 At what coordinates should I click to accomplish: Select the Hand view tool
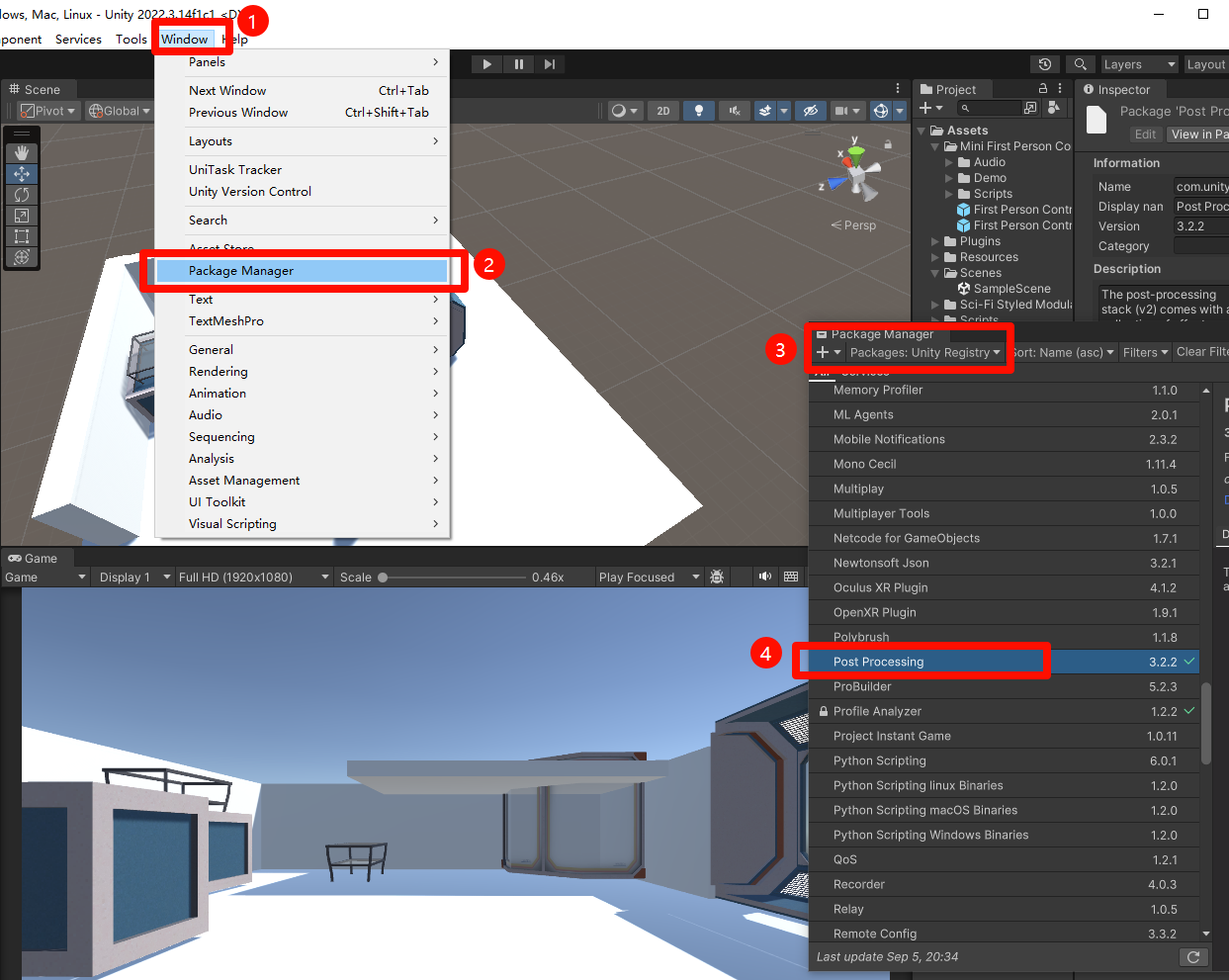pyautogui.click(x=22, y=153)
